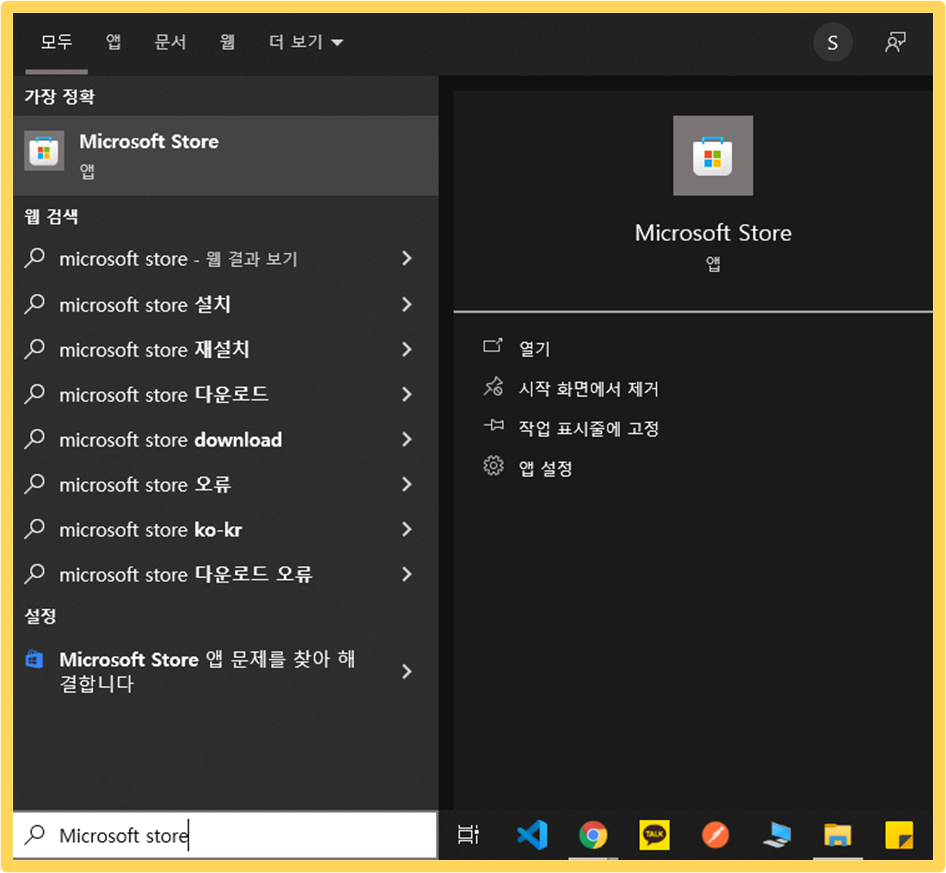Screen dimensions: 946x873
Task: Select 'microsoft store 재설치' suggestion
Action: coord(226,349)
